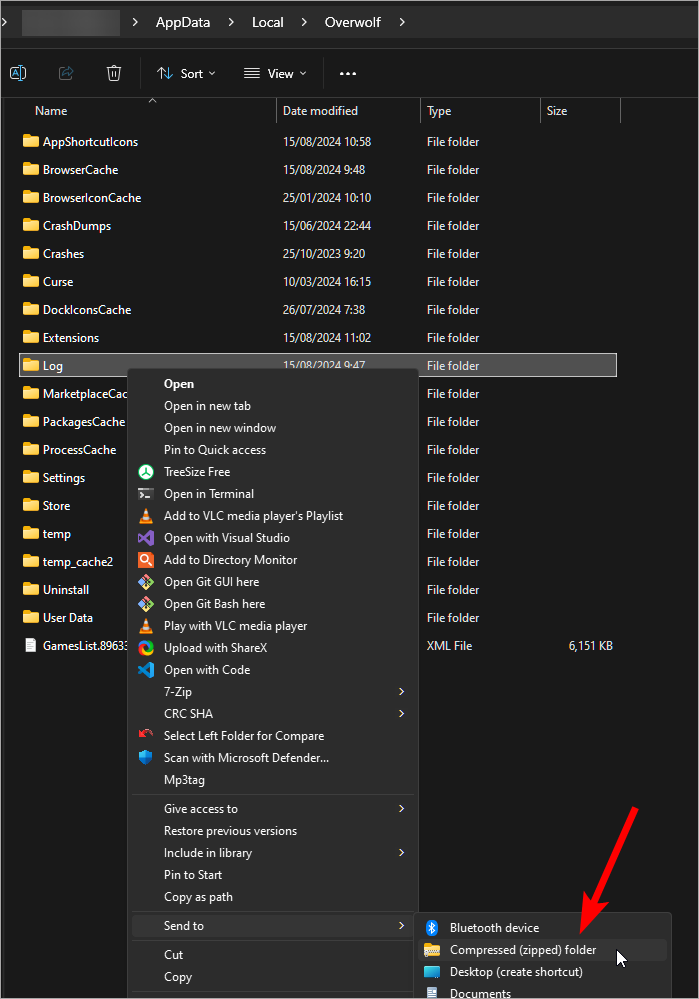The image size is (699, 999).
Task: Click the Git Bash icon
Action: point(146,604)
